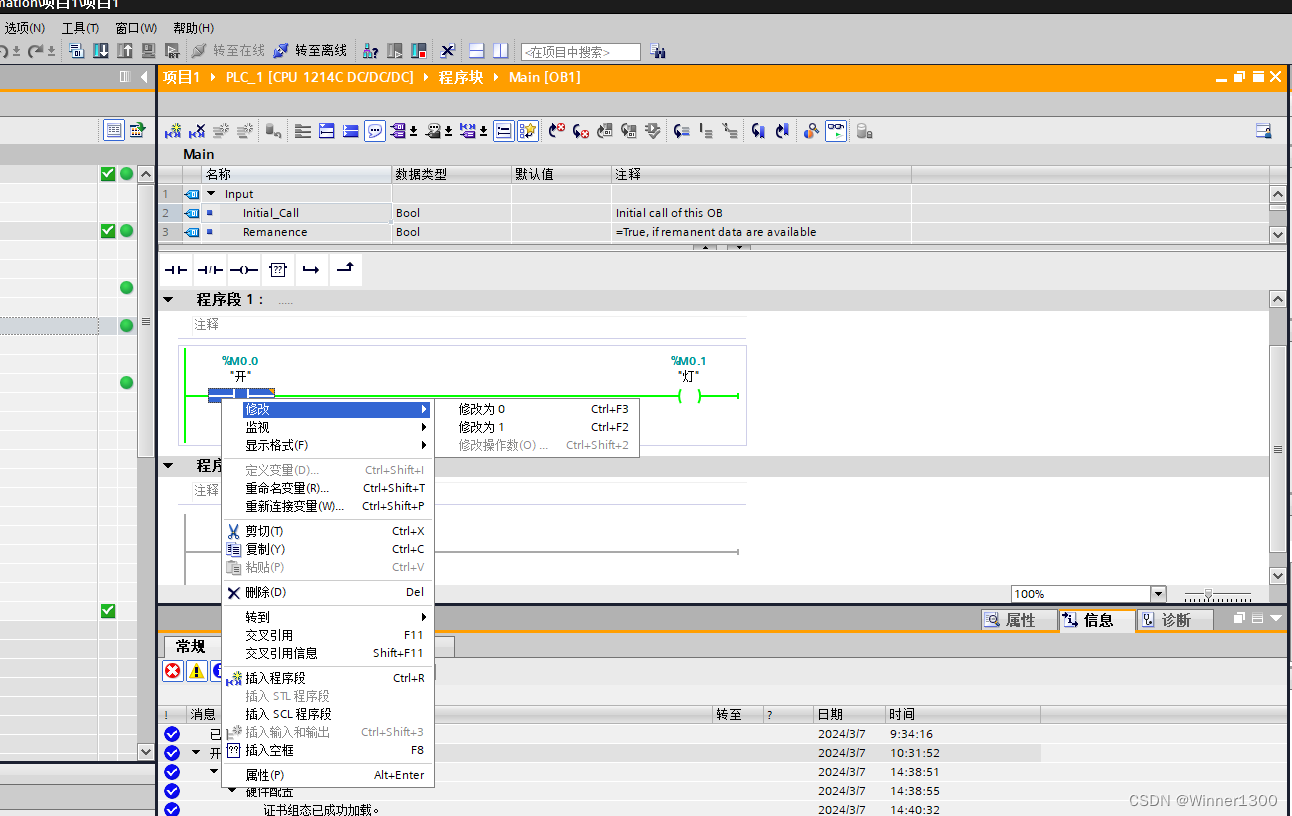The width and height of the screenshot is (1292, 816).
Task: Select 修改为 0 from submenu
Action: tap(535, 409)
